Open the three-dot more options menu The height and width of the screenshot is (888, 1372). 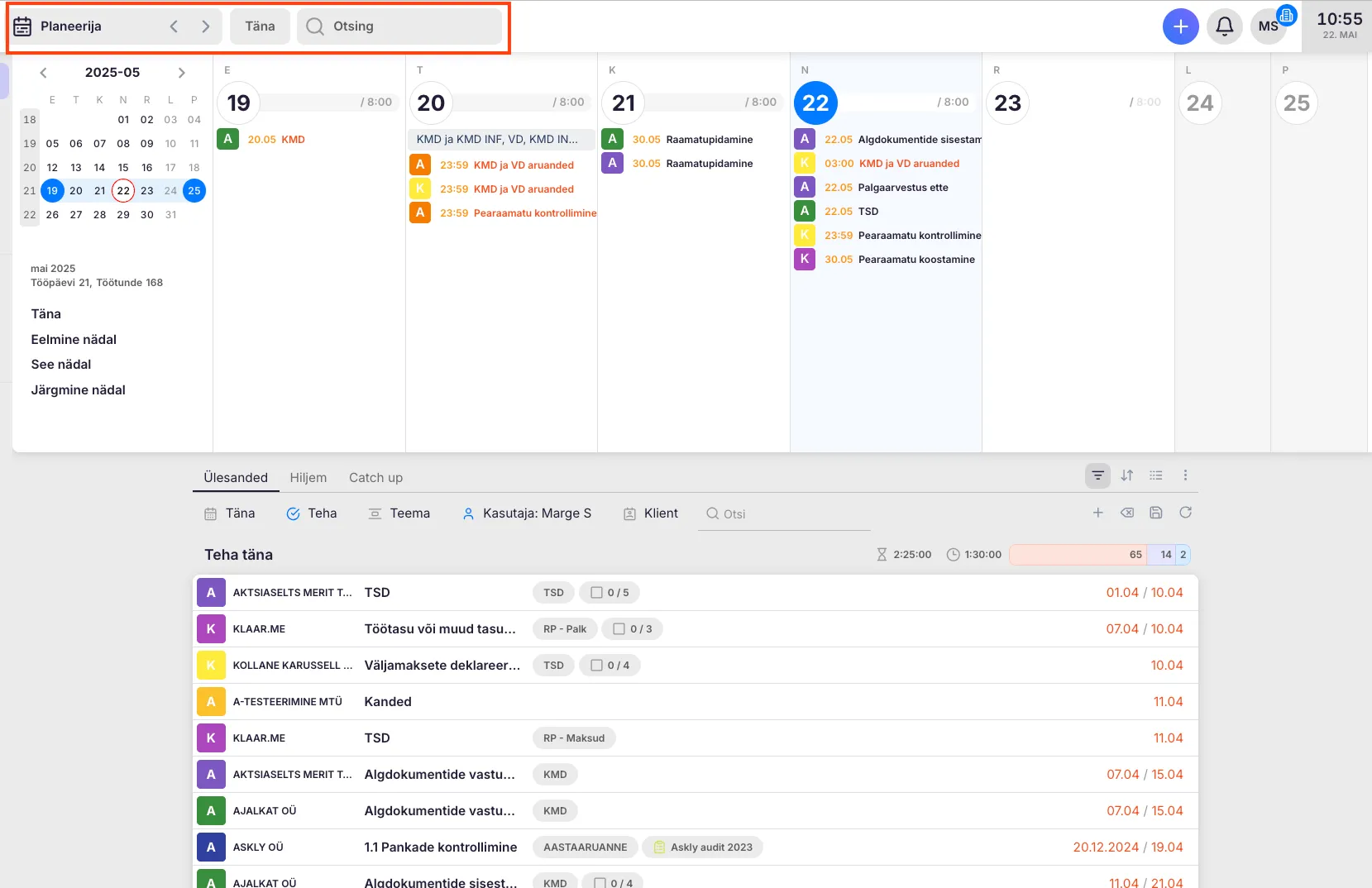click(x=1185, y=475)
